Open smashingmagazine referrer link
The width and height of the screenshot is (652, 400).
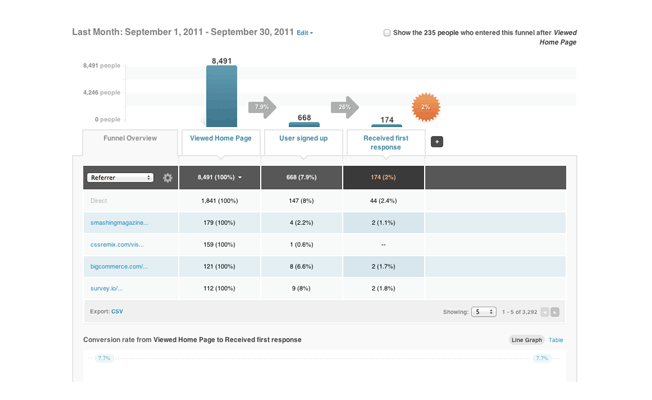pyautogui.click(x=119, y=223)
